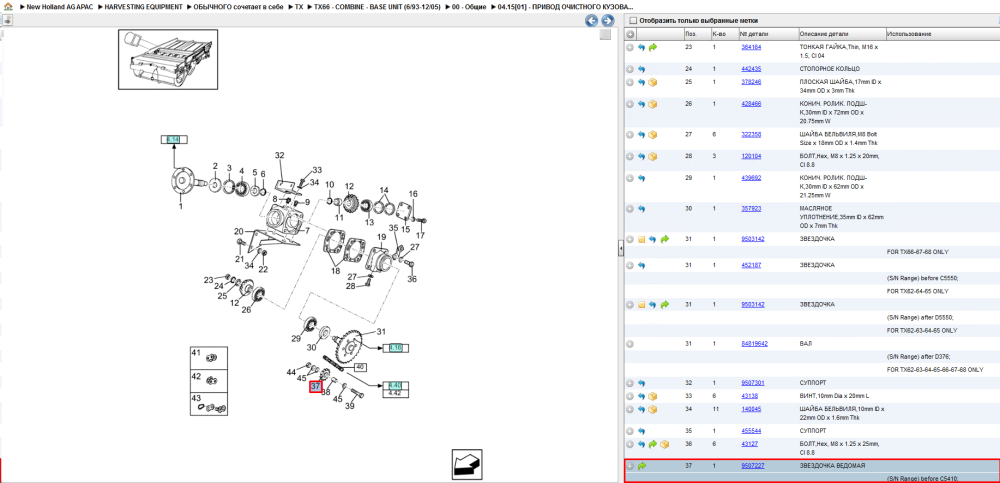The height and width of the screenshot is (483, 1000).
Task: Click 'СТОПОРНОЕ КОЛЬЦО' description text
Action: tap(829, 69)
